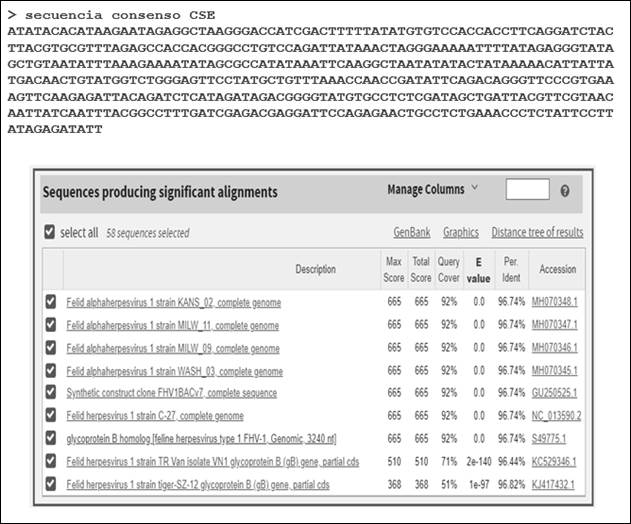This screenshot has width=631, height=524.
Task: Sort results by Query Cover column
Action: coord(449,268)
